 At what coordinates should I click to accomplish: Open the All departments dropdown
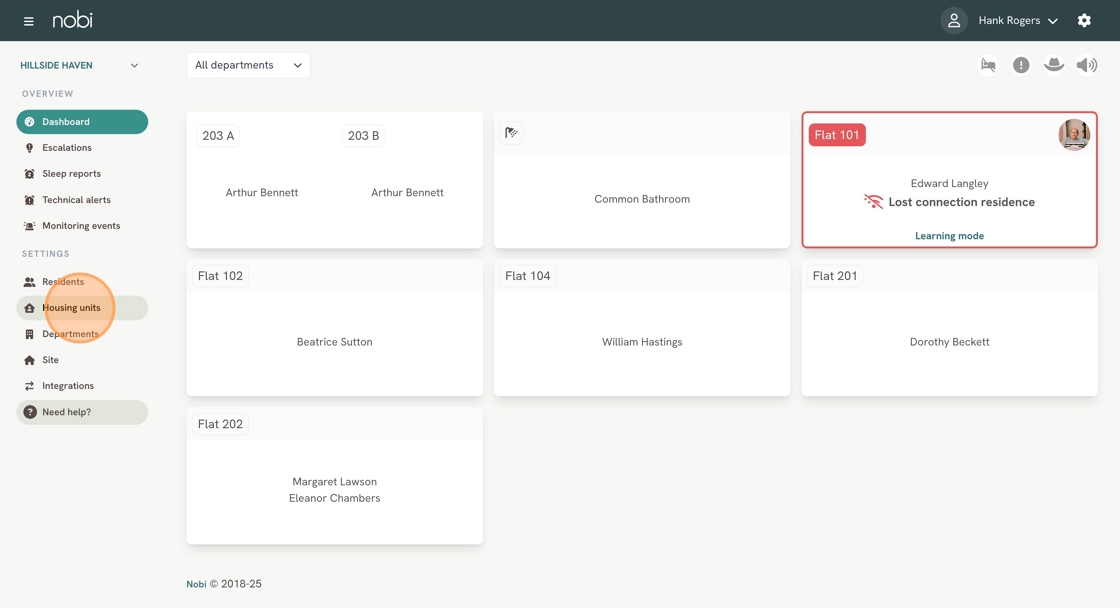248,65
